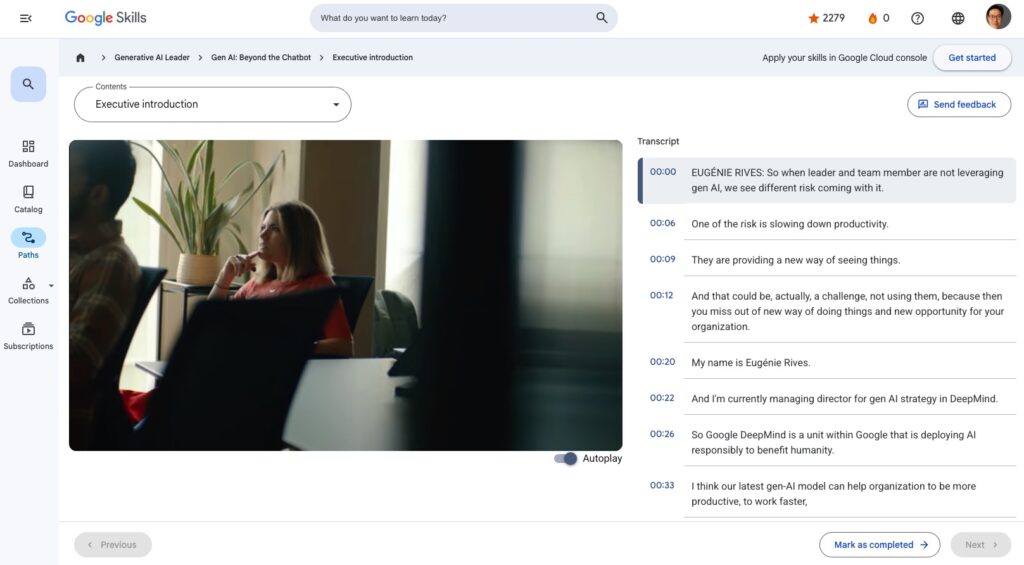Click the Get started button

click(971, 58)
